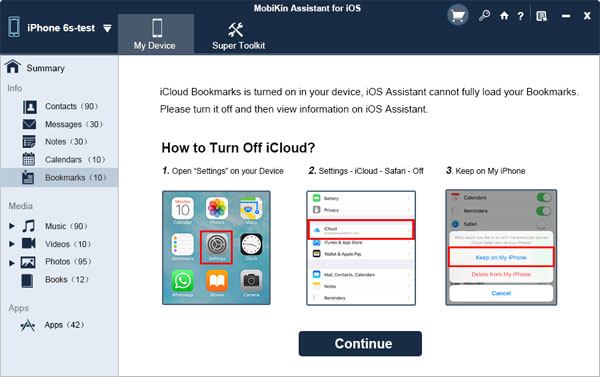
Task: Click the Books icon
Action: point(27,281)
